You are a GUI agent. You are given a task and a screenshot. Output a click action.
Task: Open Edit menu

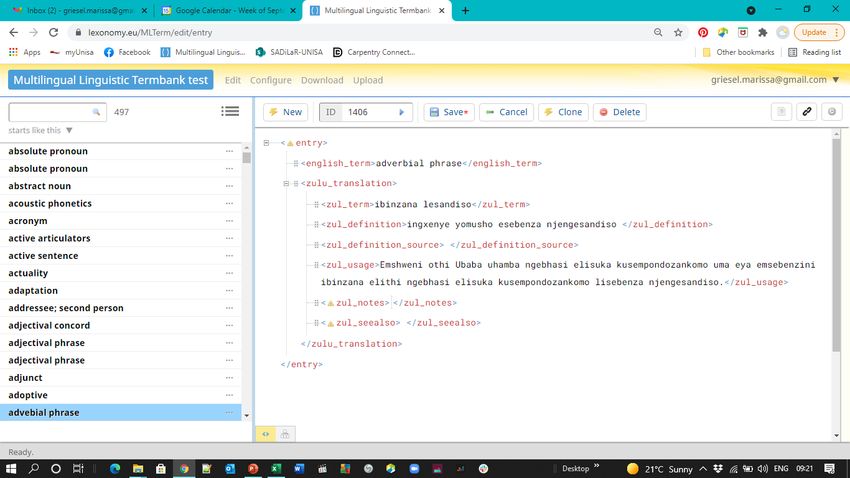pyautogui.click(x=233, y=80)
